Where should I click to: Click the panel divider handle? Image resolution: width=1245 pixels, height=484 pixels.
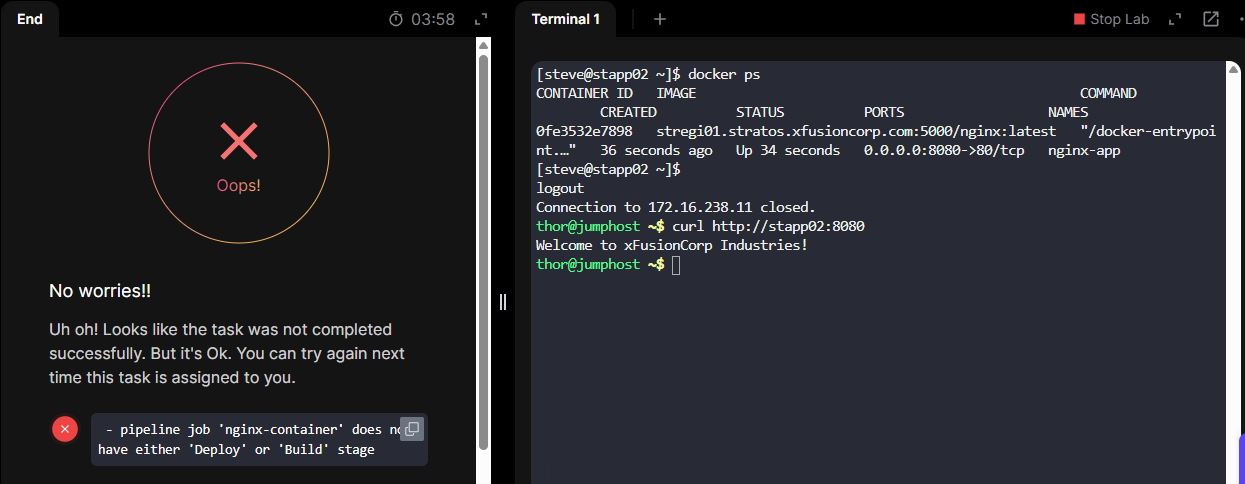click(503, 302)
